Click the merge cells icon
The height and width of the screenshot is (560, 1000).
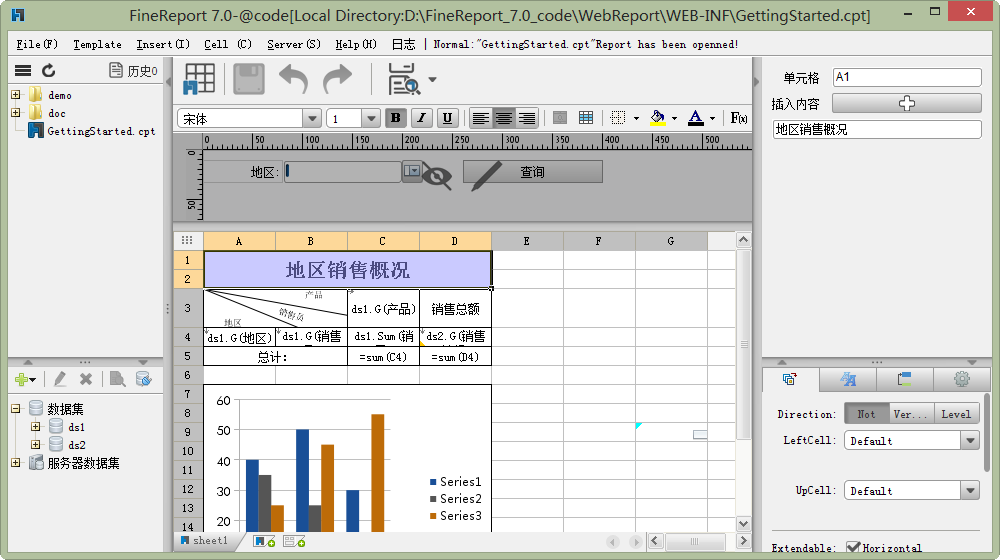(x=560, y=117)
